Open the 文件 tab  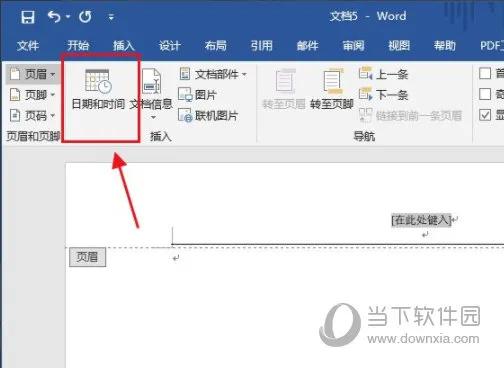(x=28, y=45)
